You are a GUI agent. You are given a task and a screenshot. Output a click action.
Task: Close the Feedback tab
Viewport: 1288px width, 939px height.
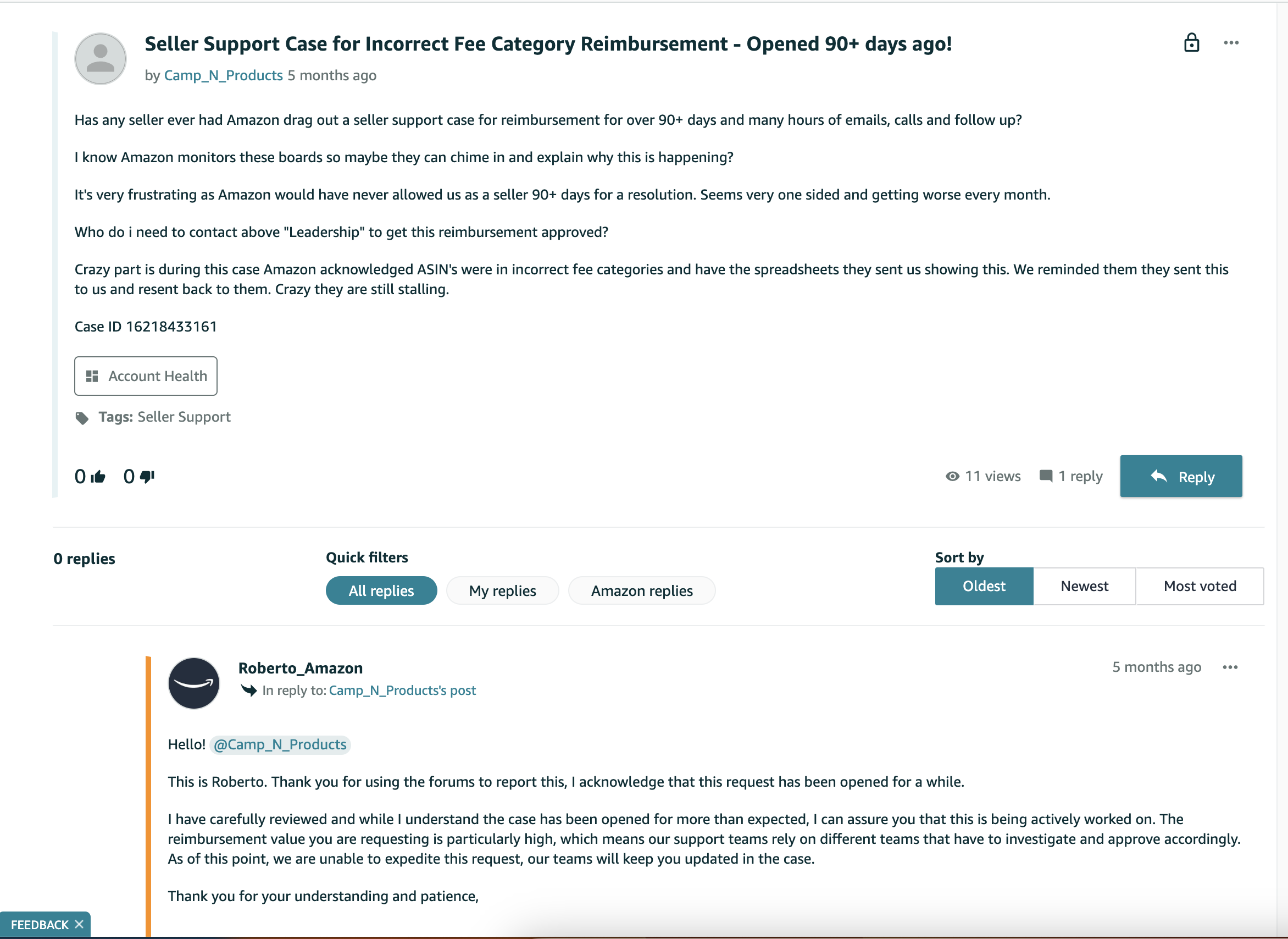click(80, 924)
